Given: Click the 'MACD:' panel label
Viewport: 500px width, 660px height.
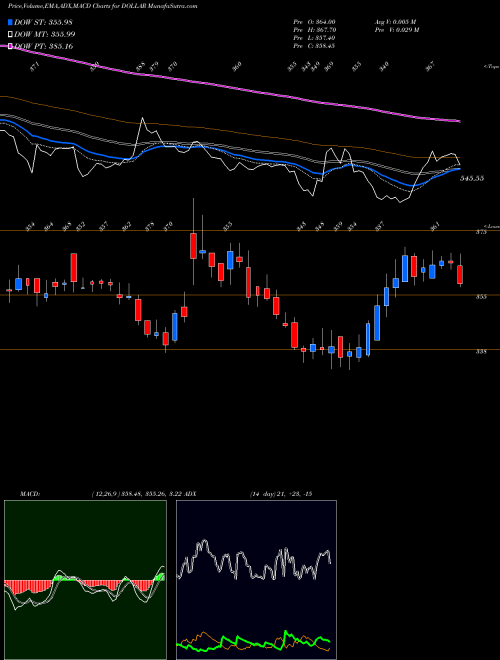Looking at the screenshot, I should (x=30, y=494).
